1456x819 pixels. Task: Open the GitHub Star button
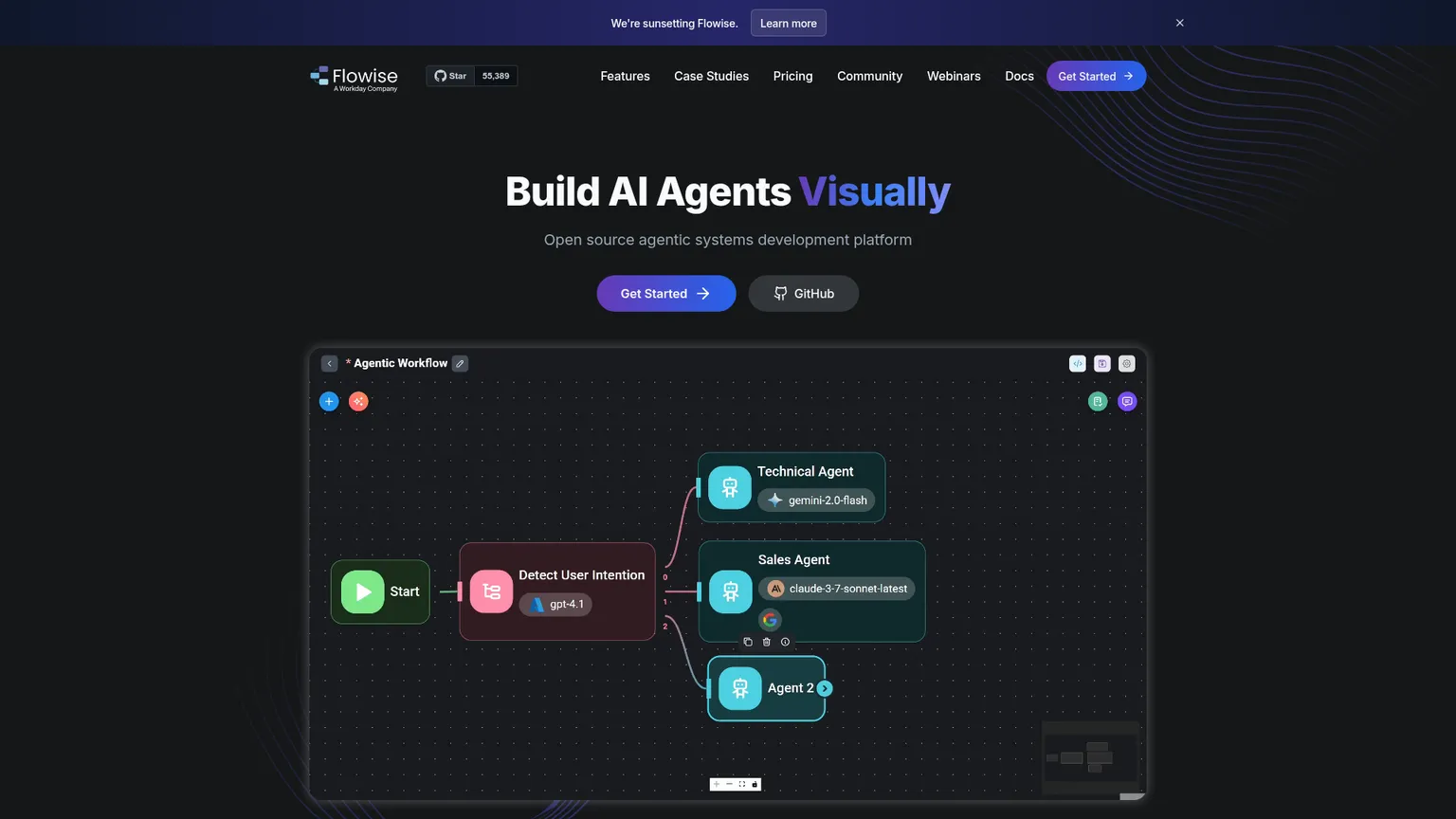coord(450,76)
